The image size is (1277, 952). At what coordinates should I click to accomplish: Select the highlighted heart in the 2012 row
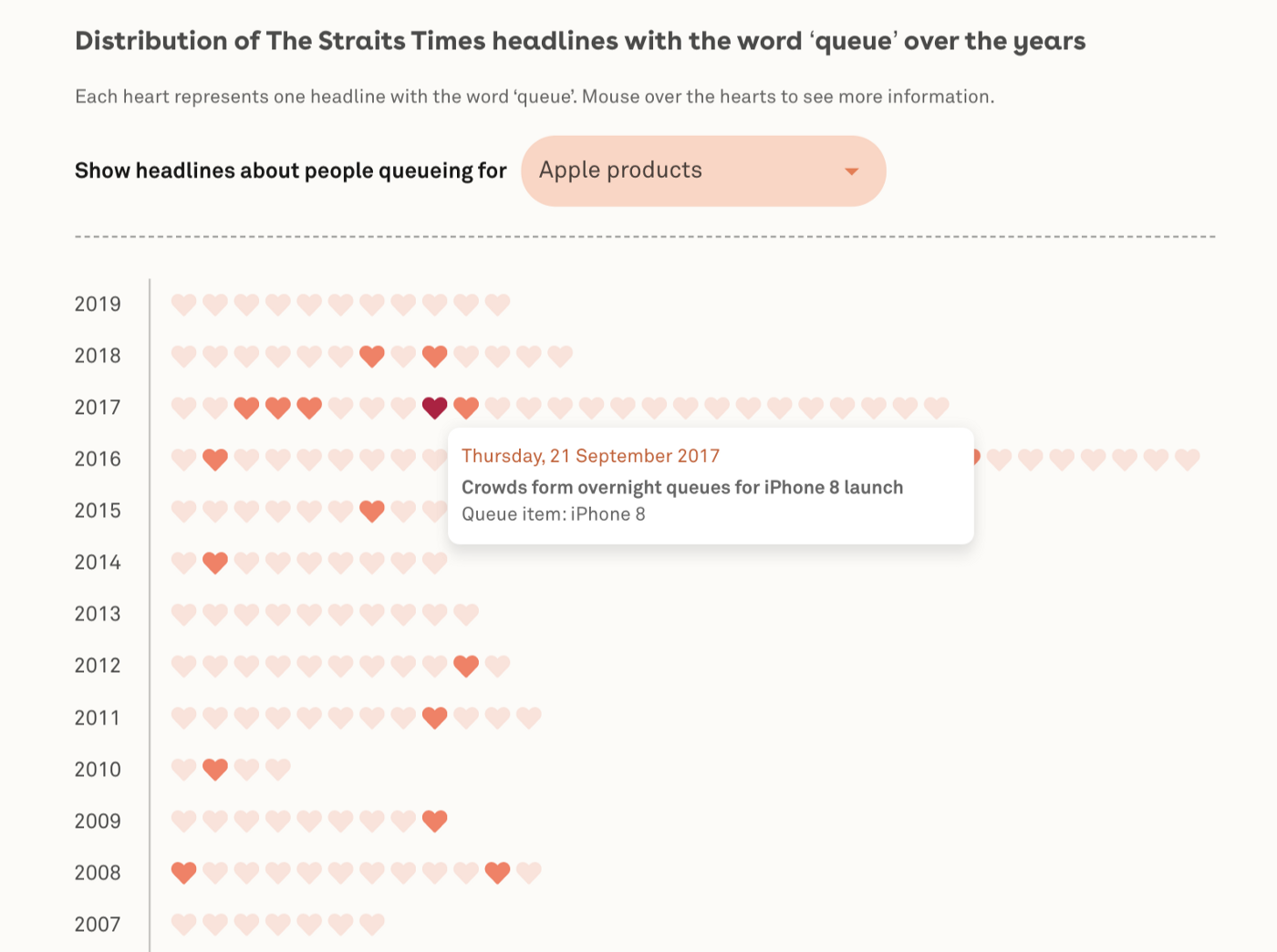pos(466,666)
